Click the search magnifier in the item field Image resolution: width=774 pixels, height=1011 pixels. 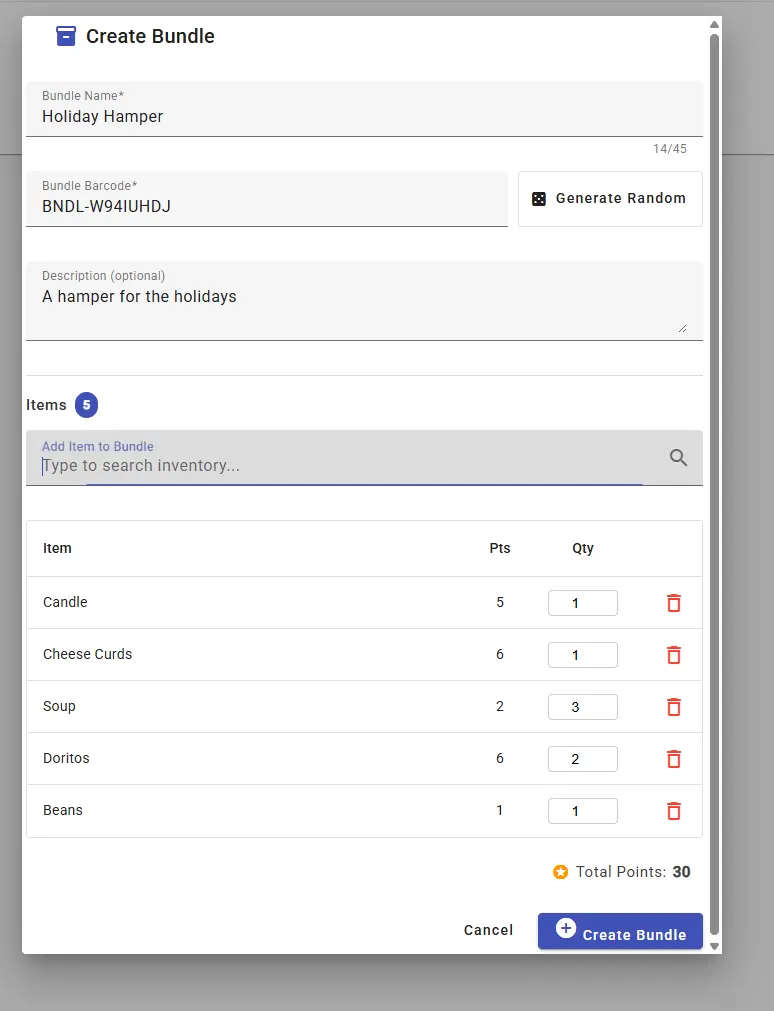678,457
